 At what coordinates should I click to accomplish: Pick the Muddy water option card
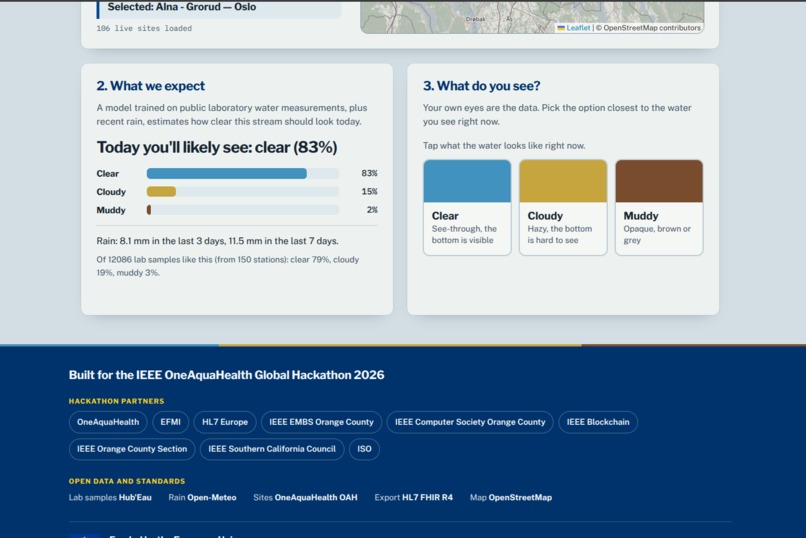coord(659,207)
